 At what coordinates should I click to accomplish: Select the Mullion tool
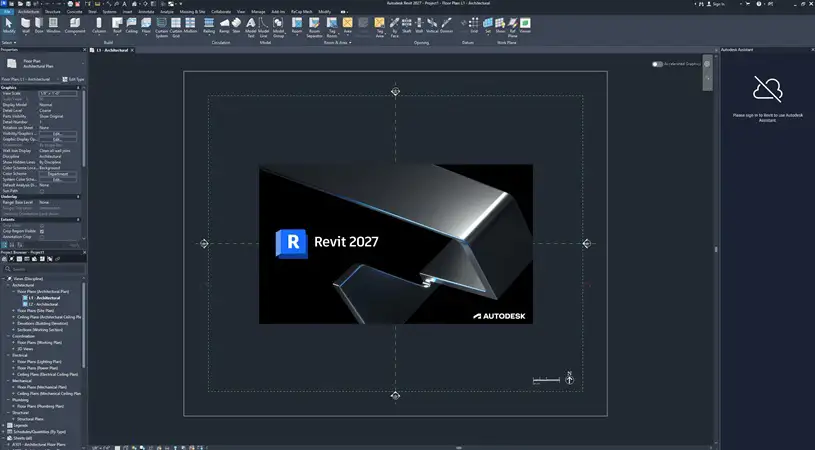[x=190, y=25]
